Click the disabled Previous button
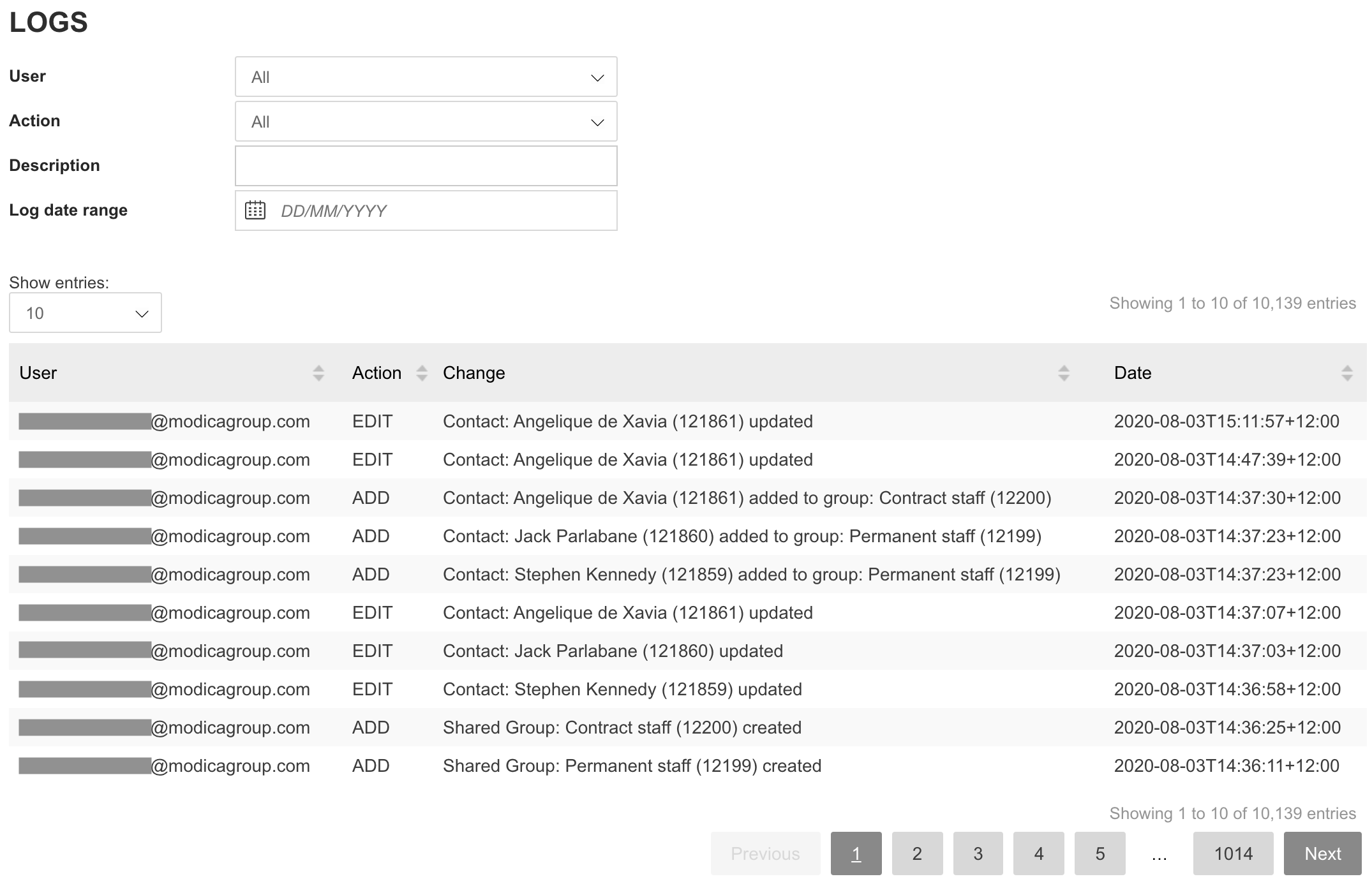Viewport: 1372px width, 879px height. [x=765, y=853]
